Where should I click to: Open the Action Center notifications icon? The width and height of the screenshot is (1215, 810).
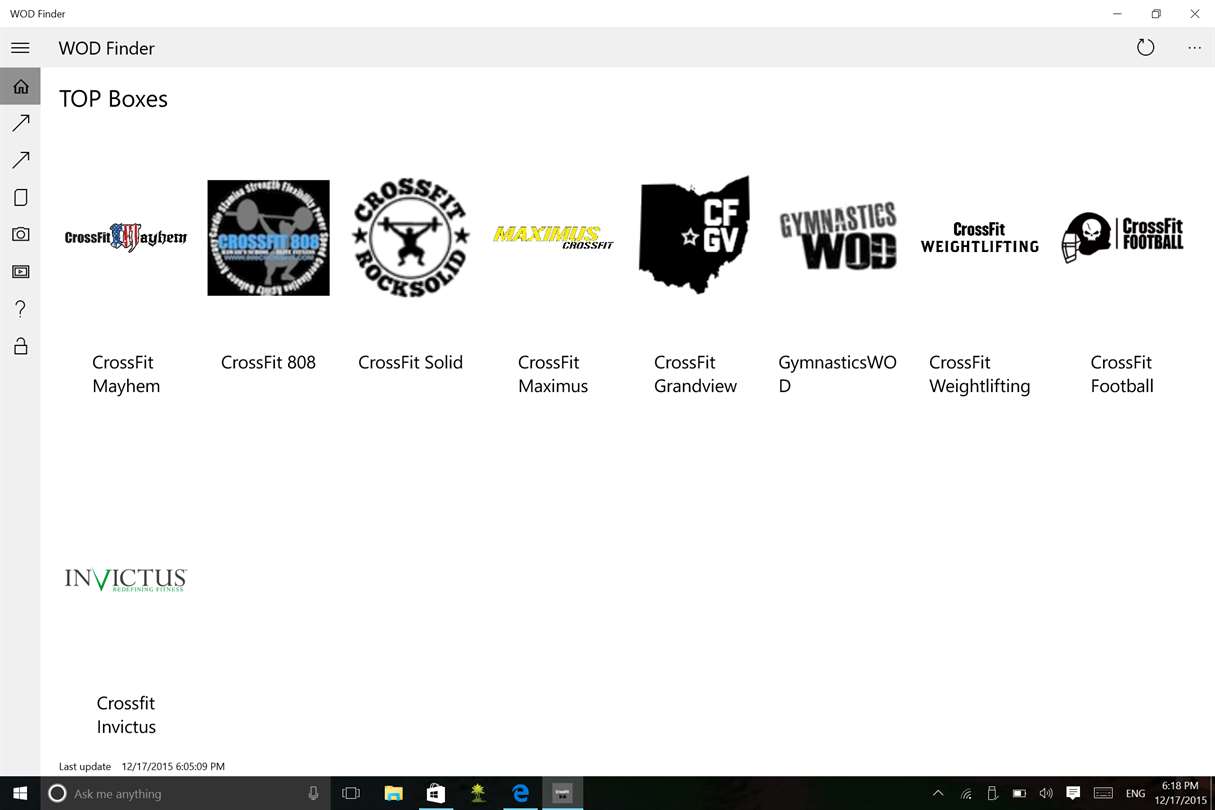(1073, 793)
